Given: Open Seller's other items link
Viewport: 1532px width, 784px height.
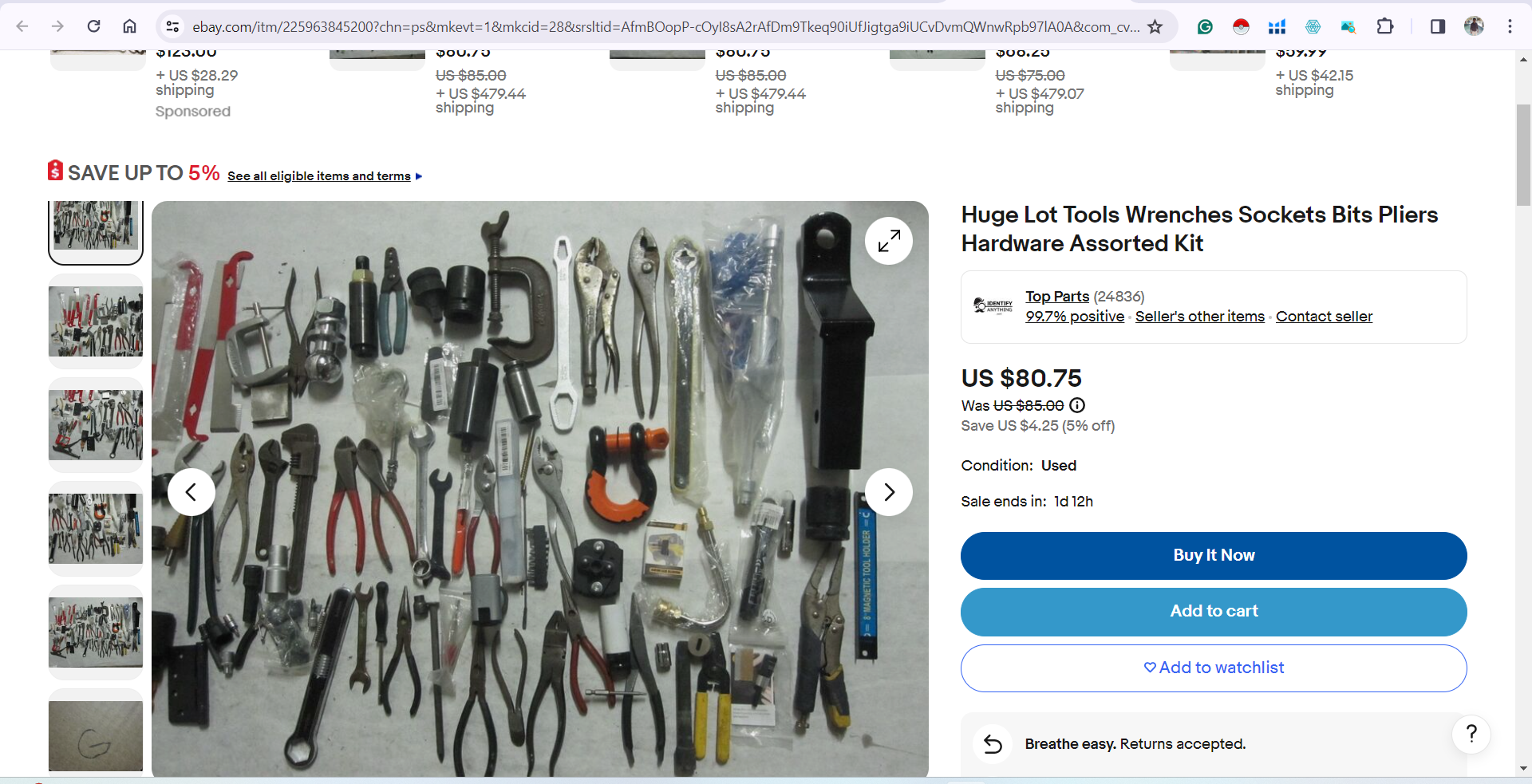Looking at the screenshot, I should pyautogui.click(x=1200, y=317).
